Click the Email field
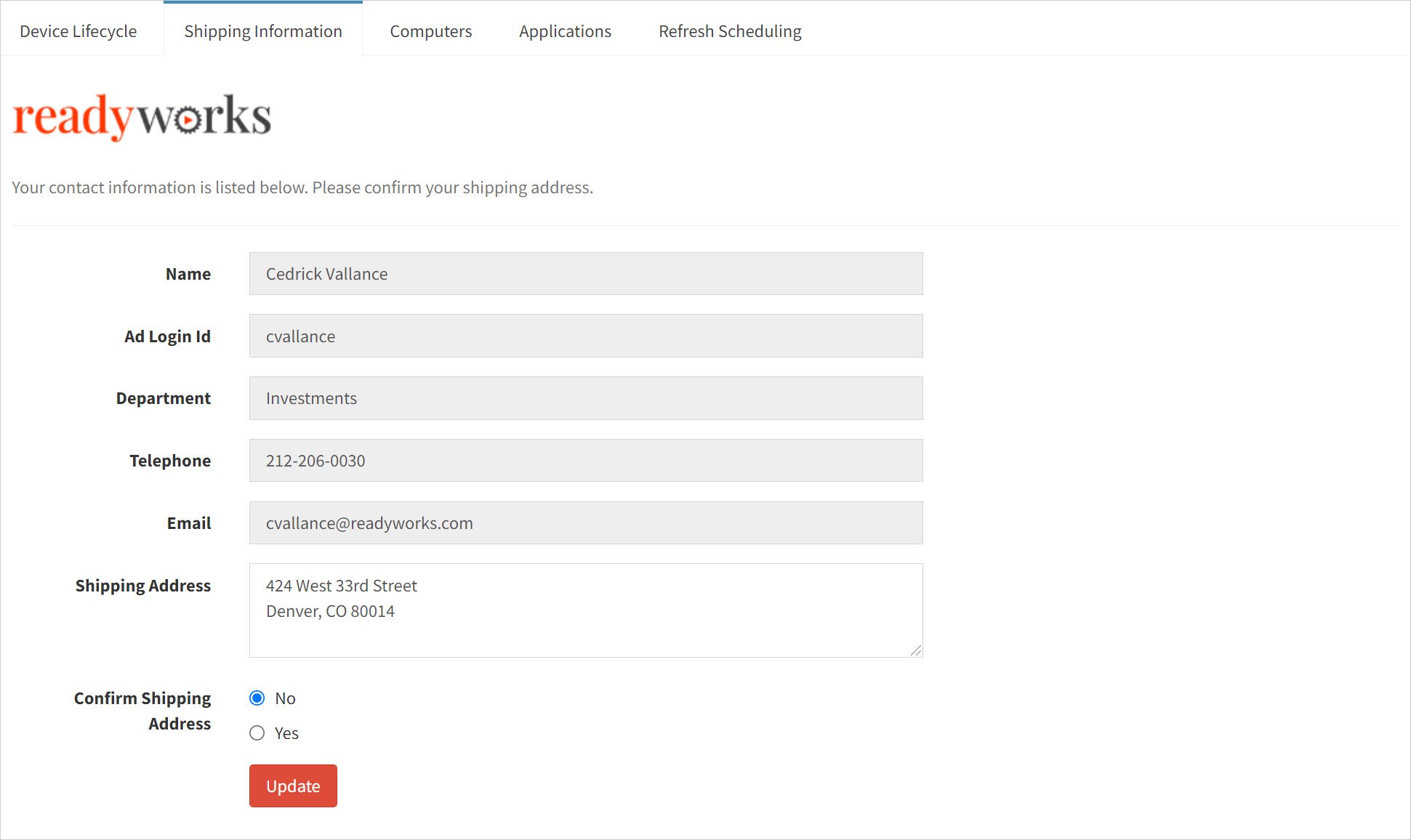The image size is (1411, 840). (586, 523)
